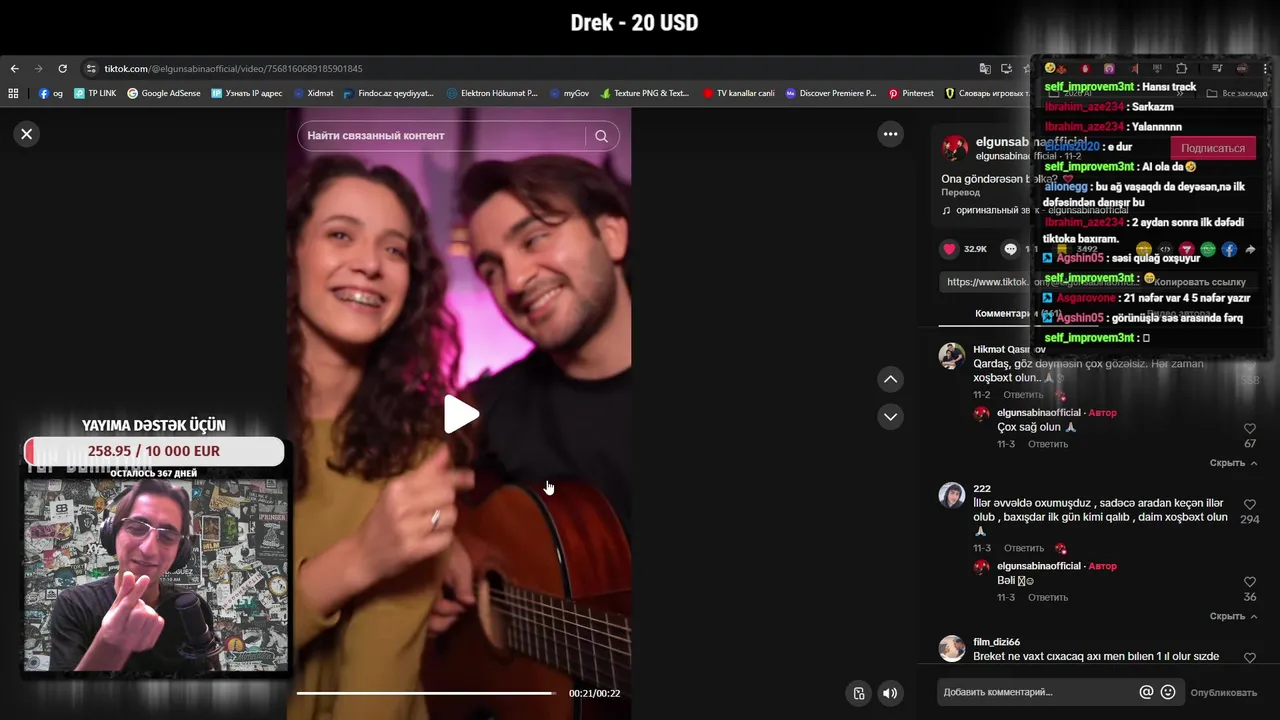The image size is (1280, 720).
Task: Open the three-dots more options menu
Action: [x=890, y=134]
